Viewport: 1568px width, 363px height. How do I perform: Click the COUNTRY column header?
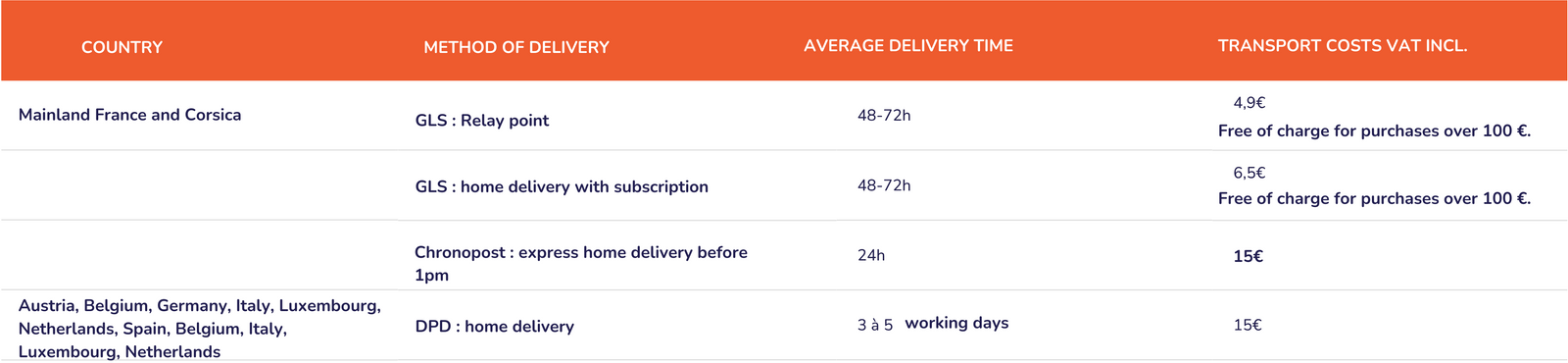point(122,47)
